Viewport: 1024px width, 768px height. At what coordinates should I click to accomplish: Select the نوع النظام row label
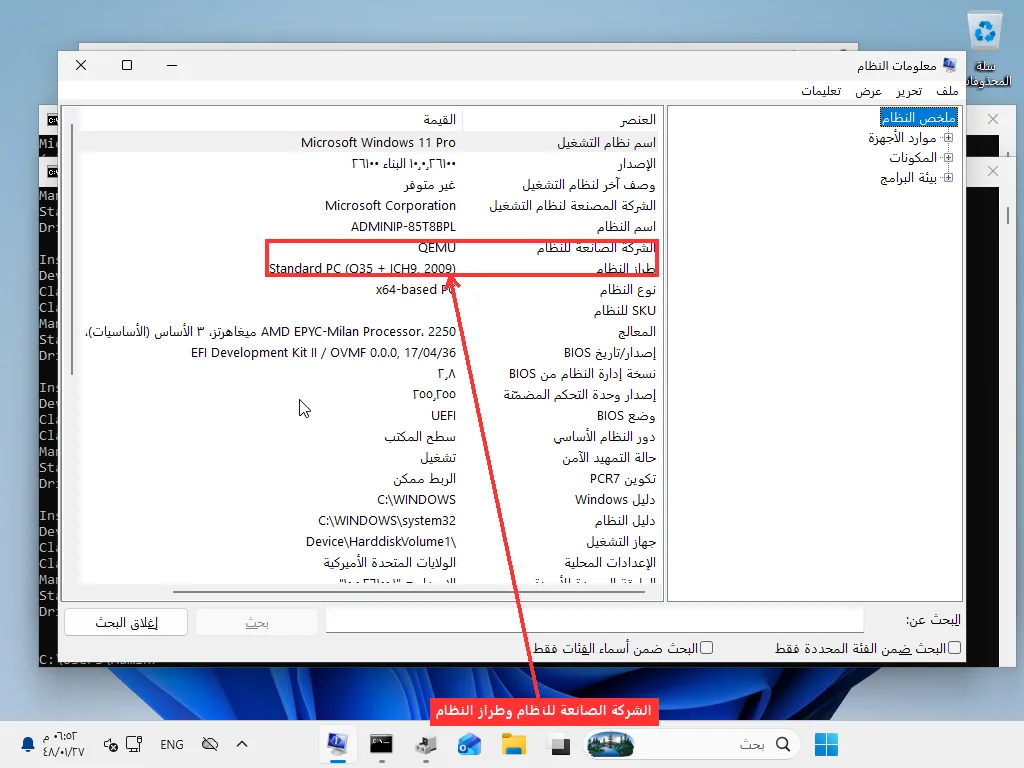tap(628, 289)
